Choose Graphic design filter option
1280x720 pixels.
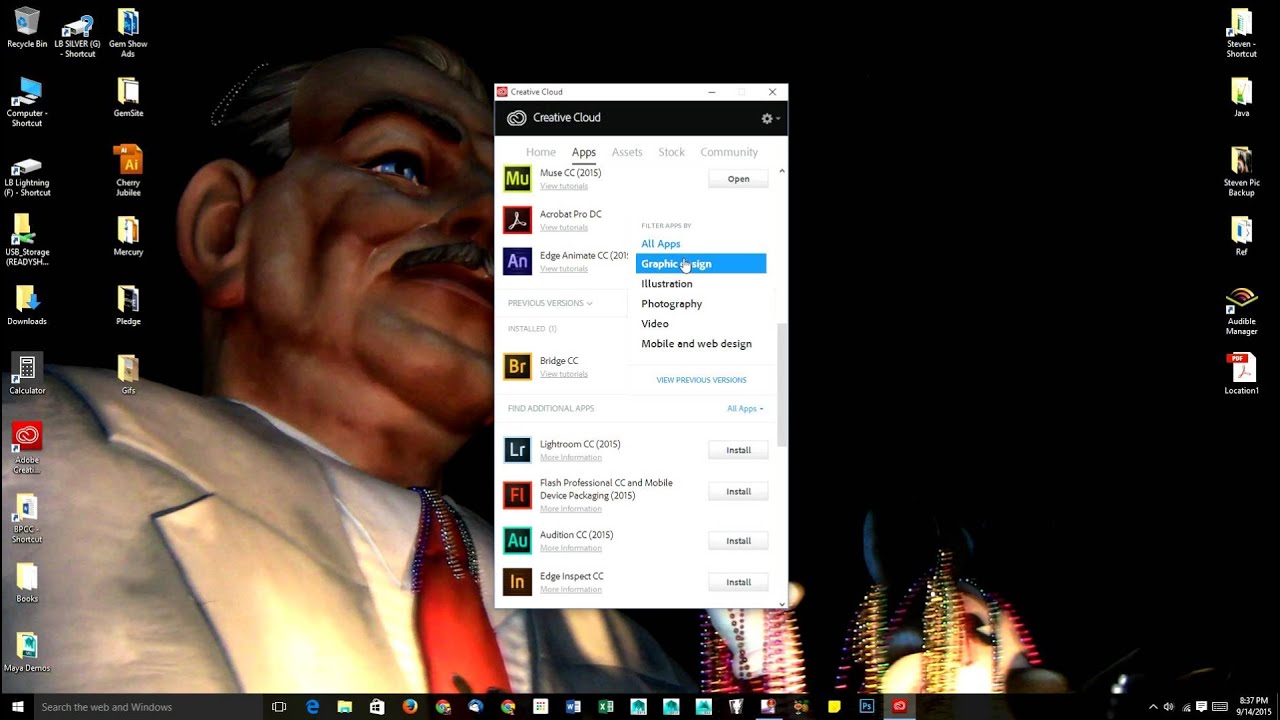point(701,264)
